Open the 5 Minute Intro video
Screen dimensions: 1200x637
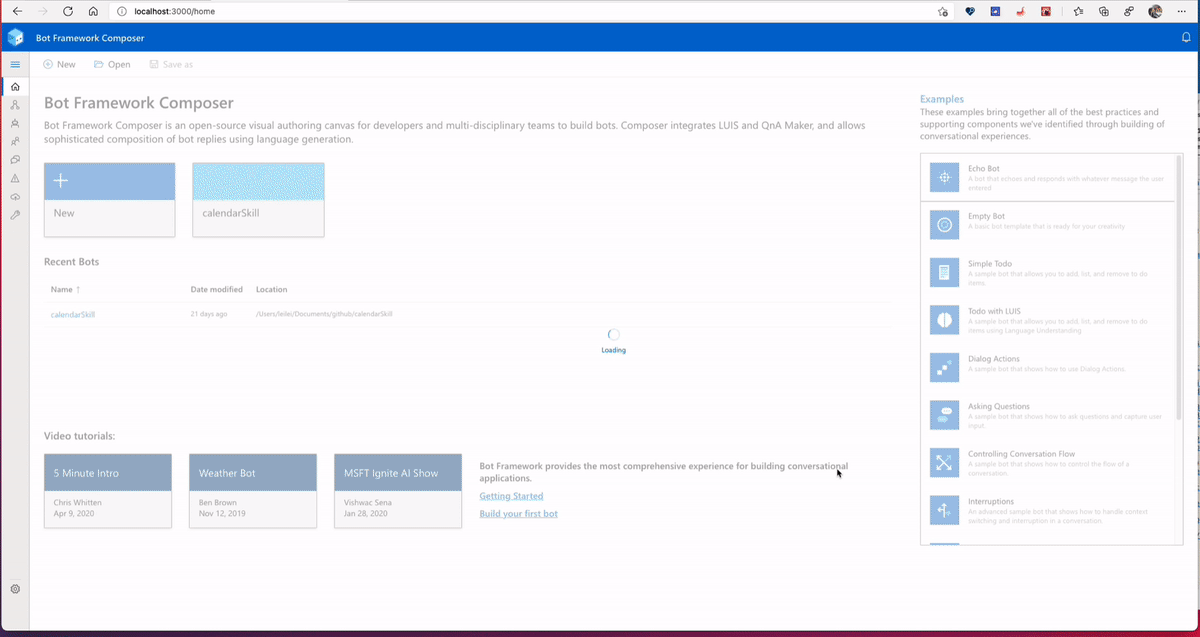[x=108, y=490]
